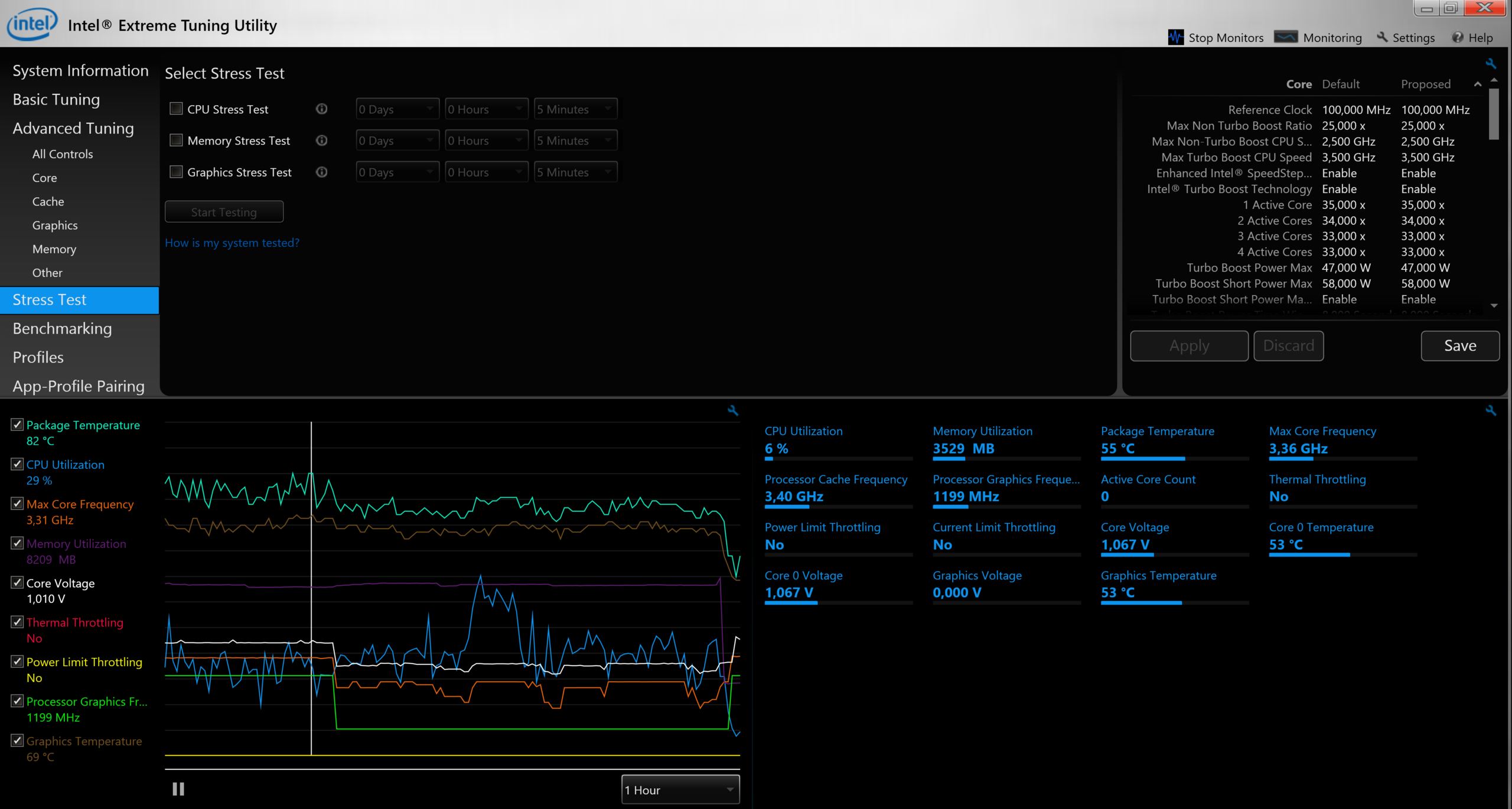Viewport: 1512px width, 809px height.
Task: Open Memory Stress Test Days dropdown
Action: [397, 141]
